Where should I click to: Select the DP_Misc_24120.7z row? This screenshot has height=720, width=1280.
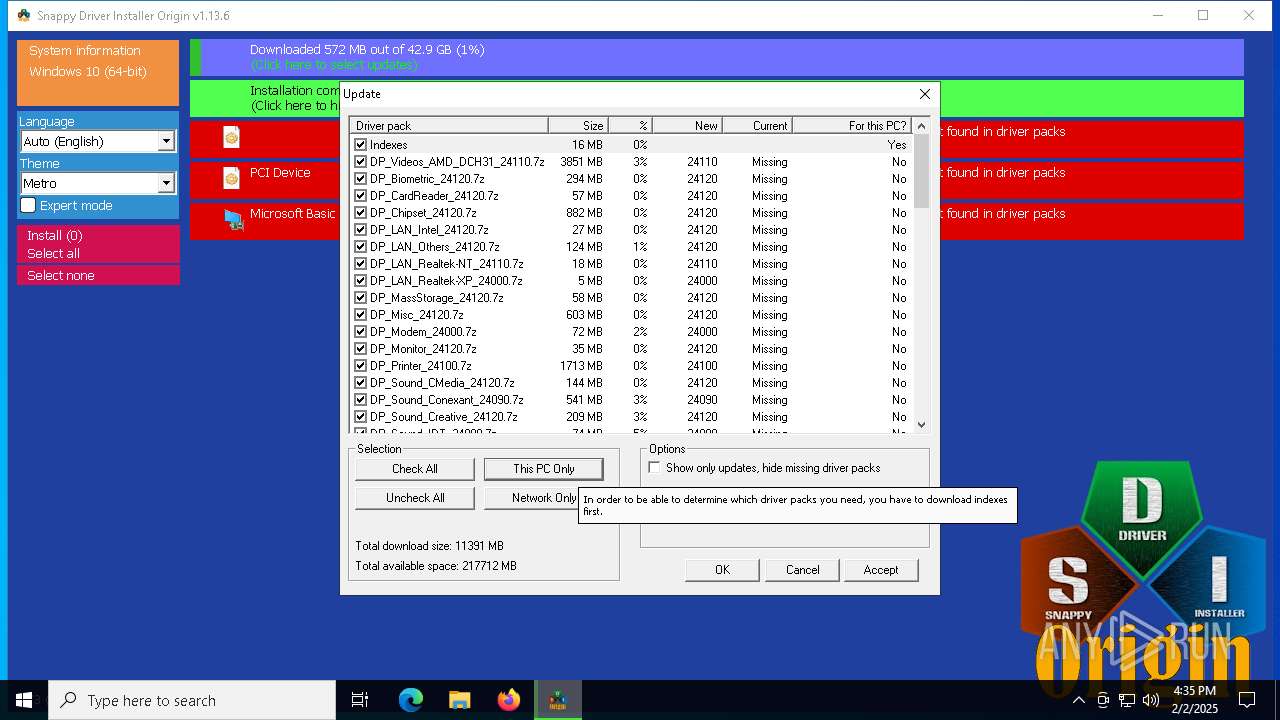[631, 315]
